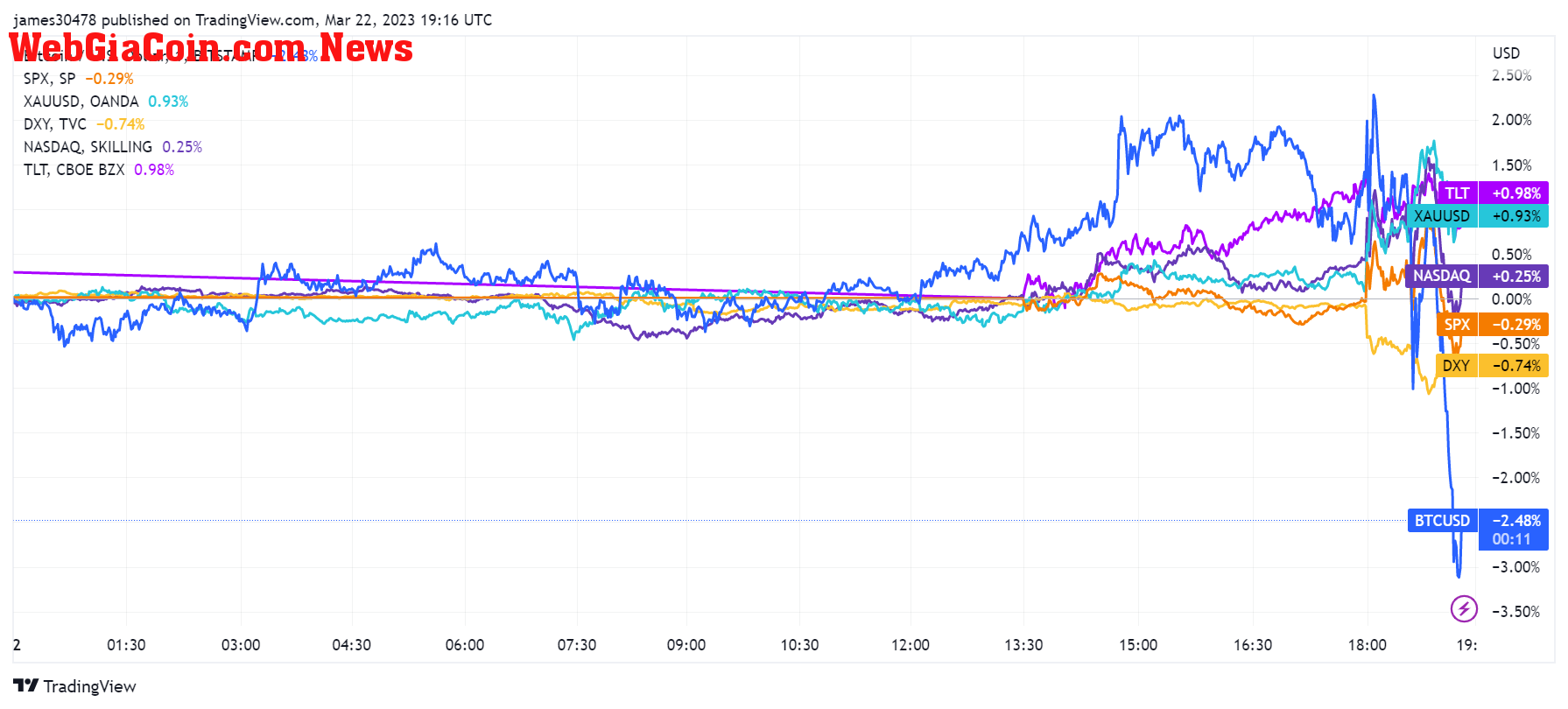Select the SPX price label tag
The height and width of the screenshot is (709, 1568).
pos(1457,325)
